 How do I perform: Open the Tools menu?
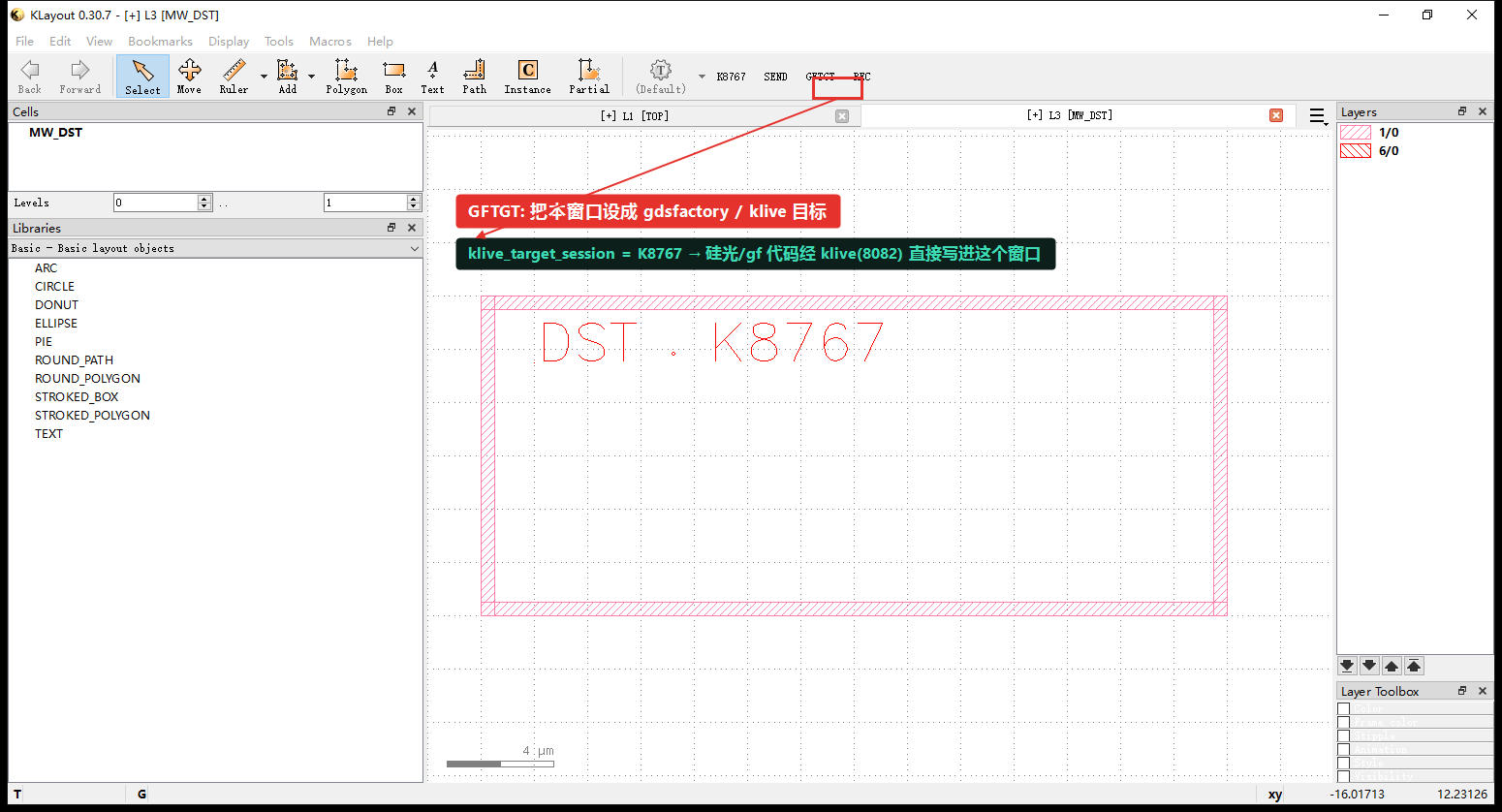(x=279, y=42)
